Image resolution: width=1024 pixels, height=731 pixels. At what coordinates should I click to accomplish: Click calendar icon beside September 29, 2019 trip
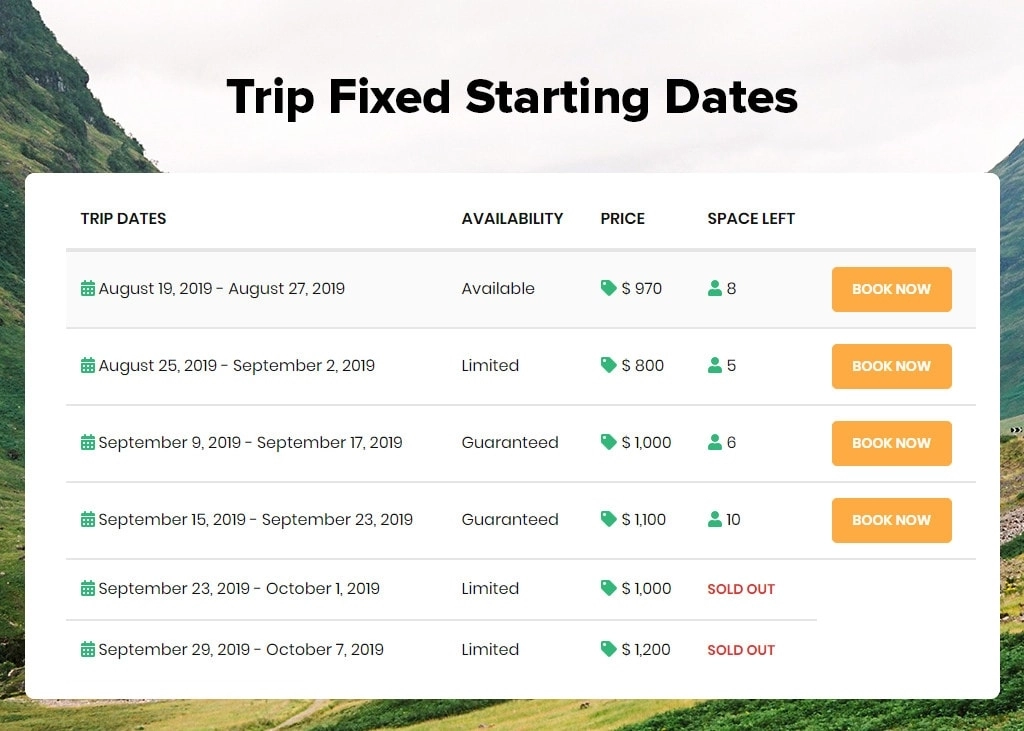pos(88,650)
